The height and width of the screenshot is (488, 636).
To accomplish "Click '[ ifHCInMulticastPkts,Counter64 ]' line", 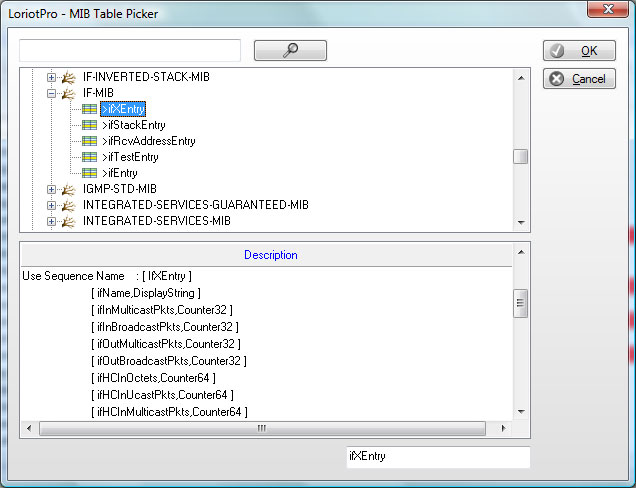I will tap(170, 412).
